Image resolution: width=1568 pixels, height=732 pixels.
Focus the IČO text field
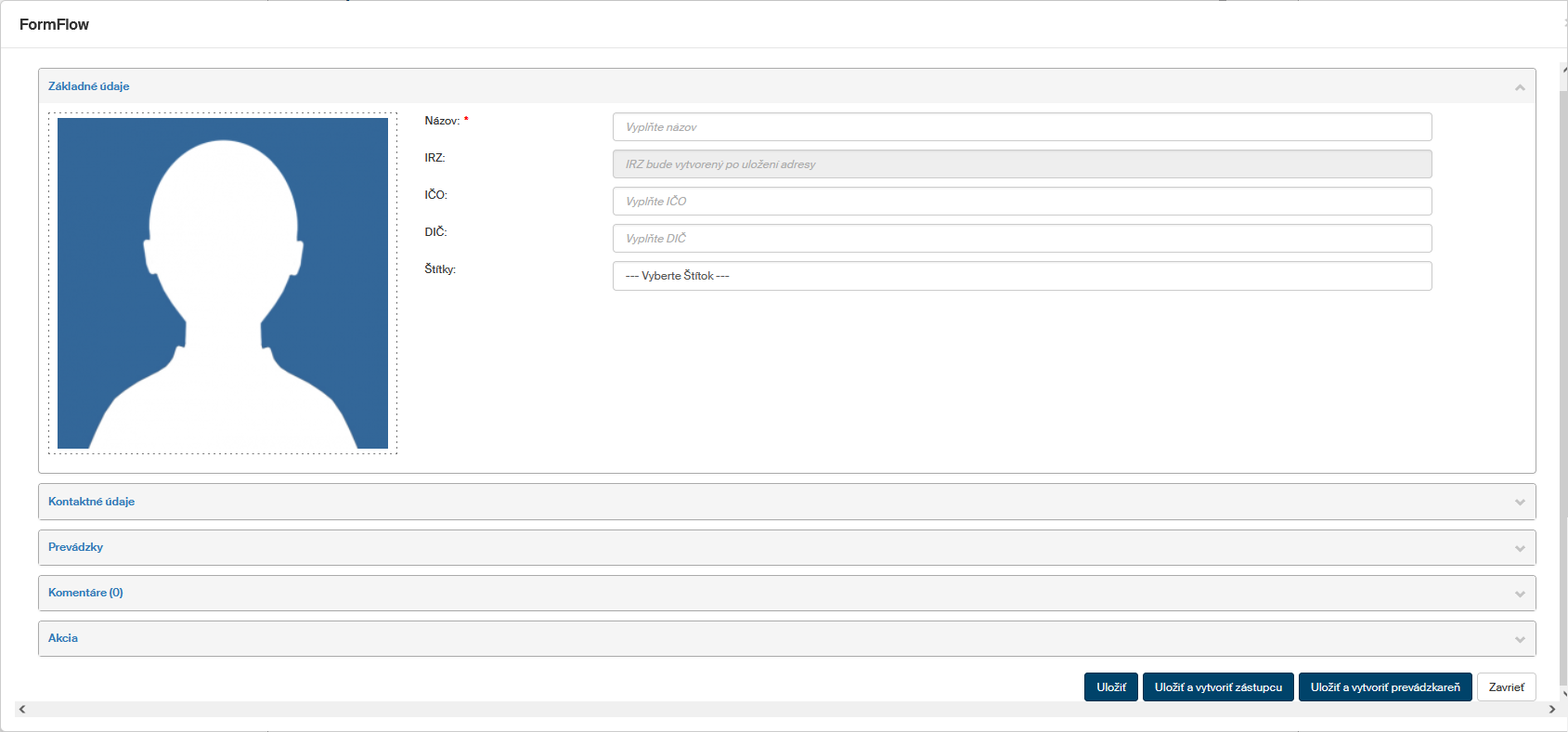[x=1021, y=202]
